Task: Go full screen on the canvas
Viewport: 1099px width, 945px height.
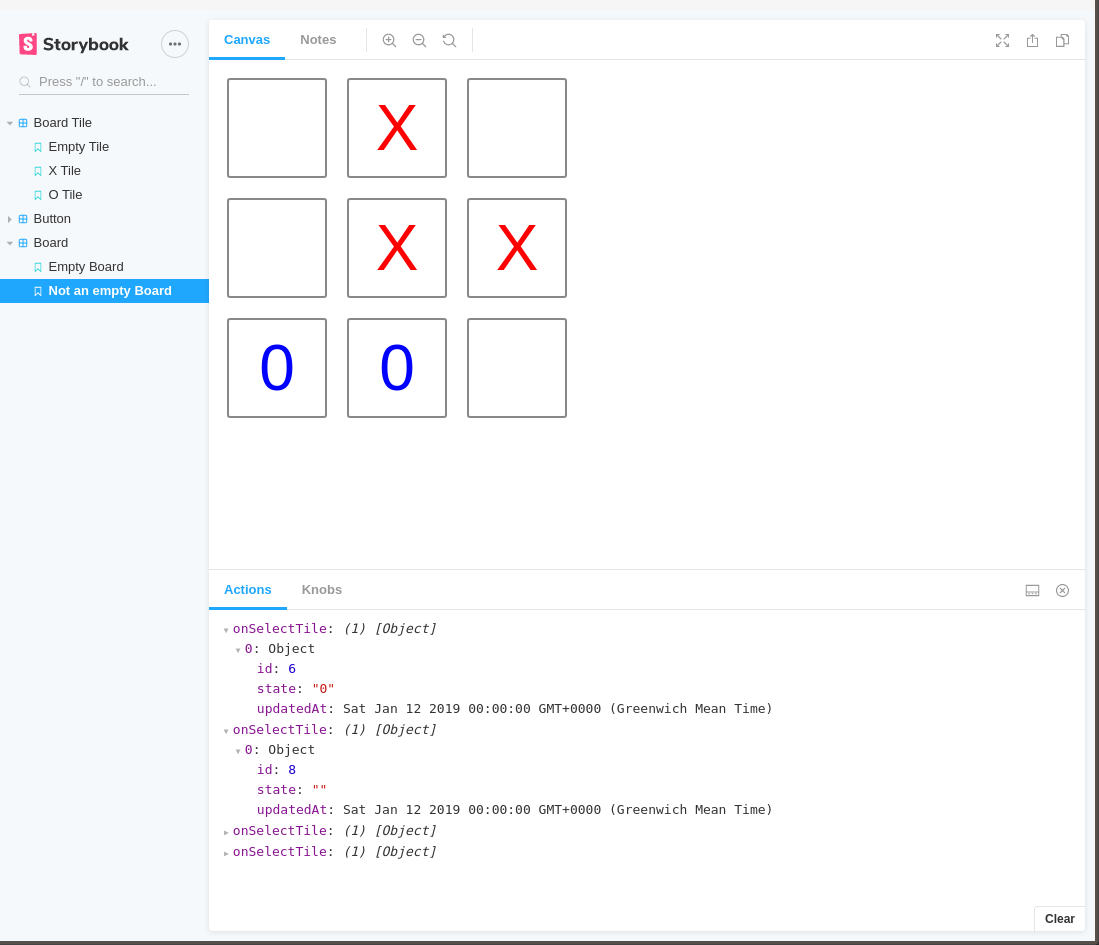Action: point(1002,40)
